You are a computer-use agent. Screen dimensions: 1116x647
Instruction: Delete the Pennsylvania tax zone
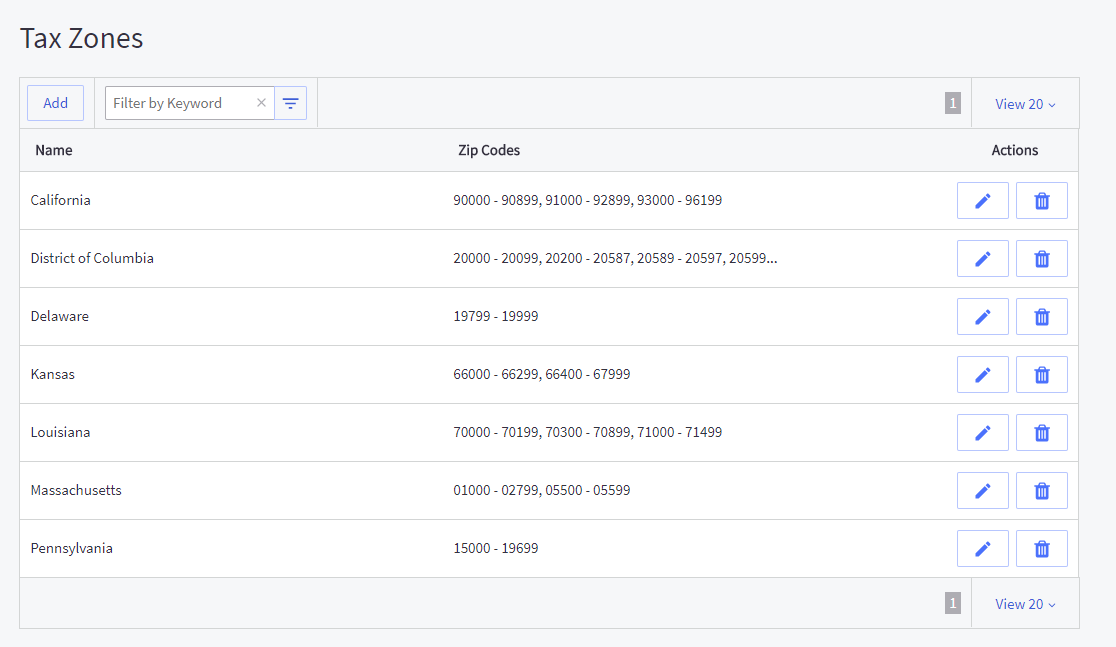[1041, 549]
